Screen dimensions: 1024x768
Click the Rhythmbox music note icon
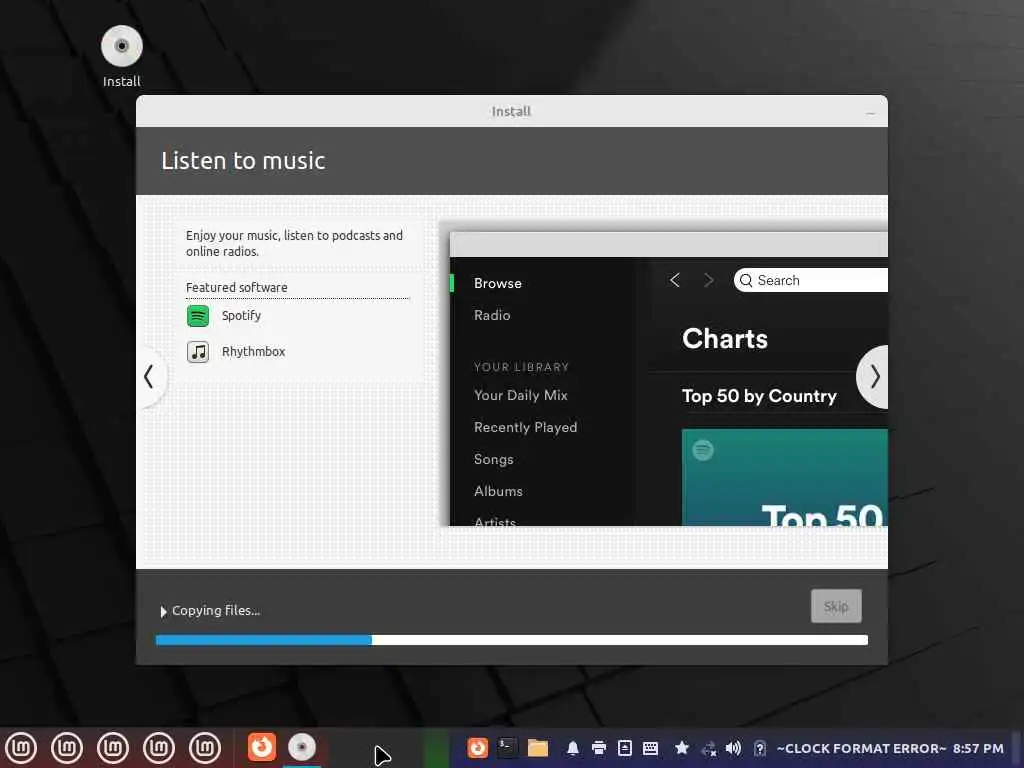[x=198, y=352]
